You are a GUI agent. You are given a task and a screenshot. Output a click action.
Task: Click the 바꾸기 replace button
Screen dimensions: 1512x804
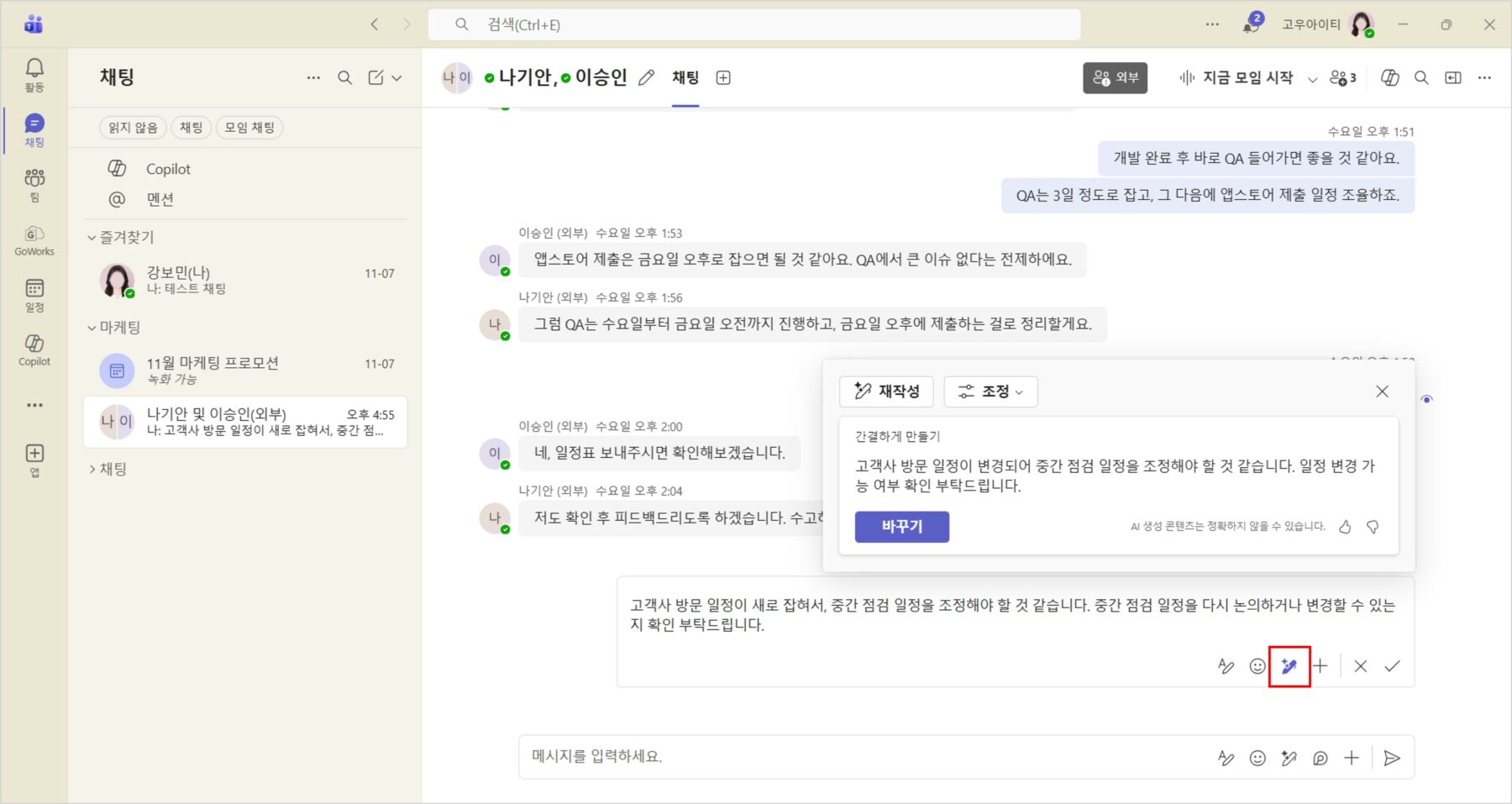coord(901,527)
